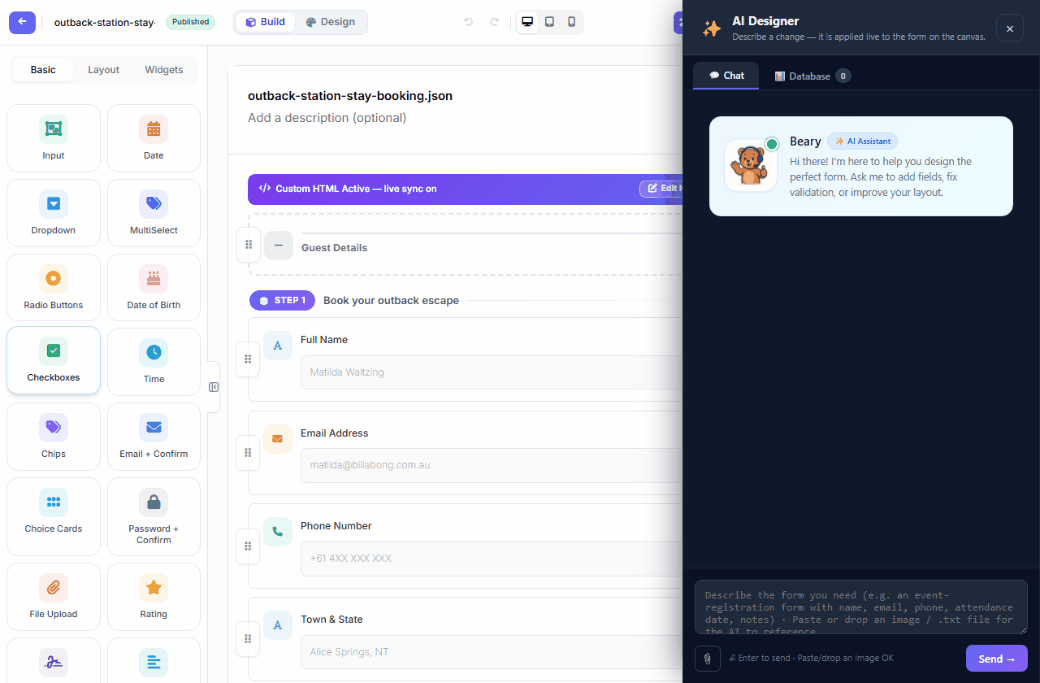Click drag handle of Town & State field
Viewport: 1040px width, 683px height.
tap(248, 639)
